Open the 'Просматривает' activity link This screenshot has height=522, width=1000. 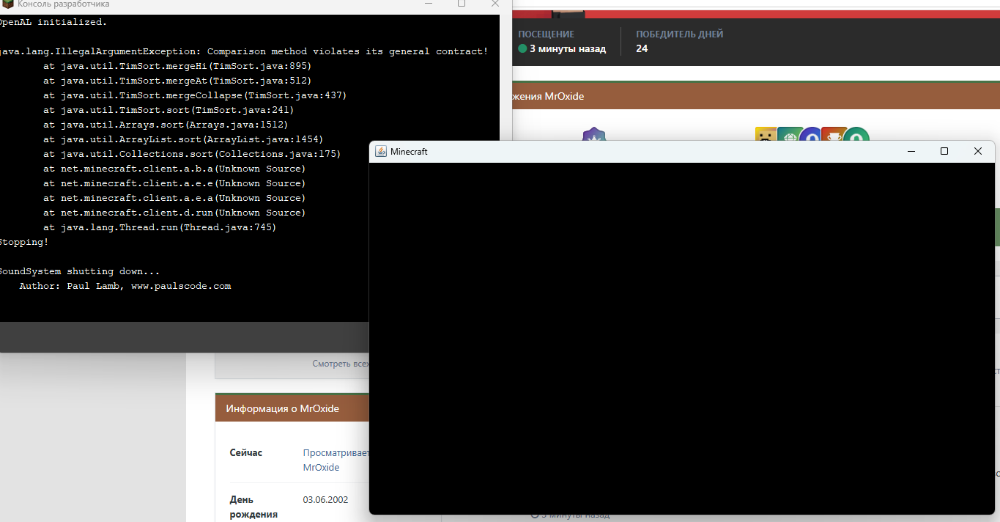click(335, 452)
